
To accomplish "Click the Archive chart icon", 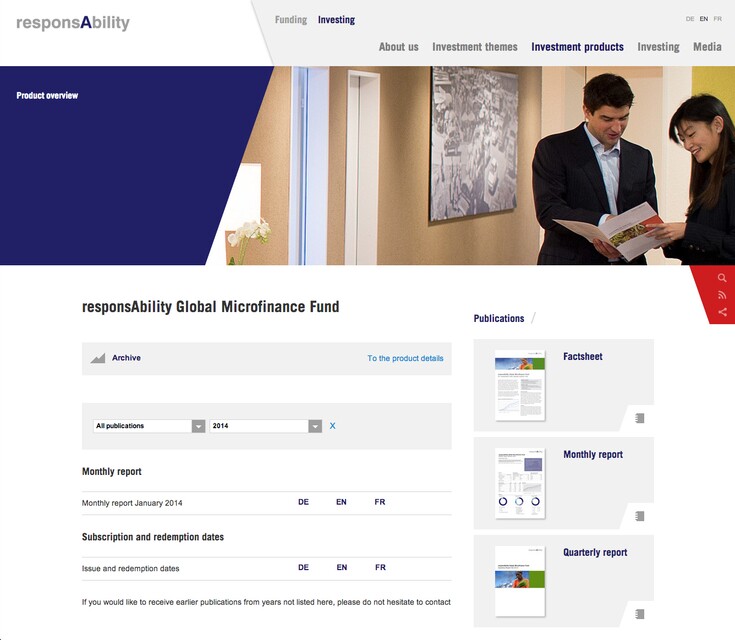I will pos(98,358).
